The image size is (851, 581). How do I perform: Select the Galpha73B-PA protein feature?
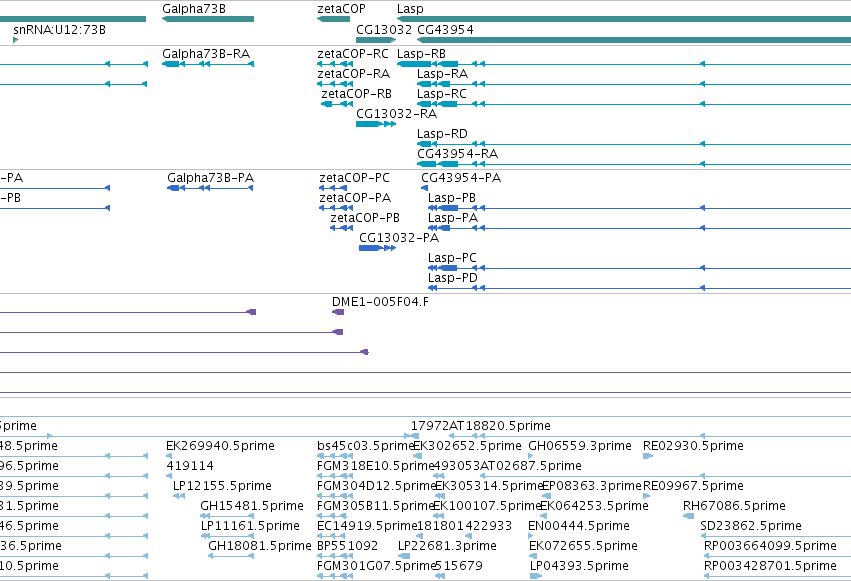210,188
